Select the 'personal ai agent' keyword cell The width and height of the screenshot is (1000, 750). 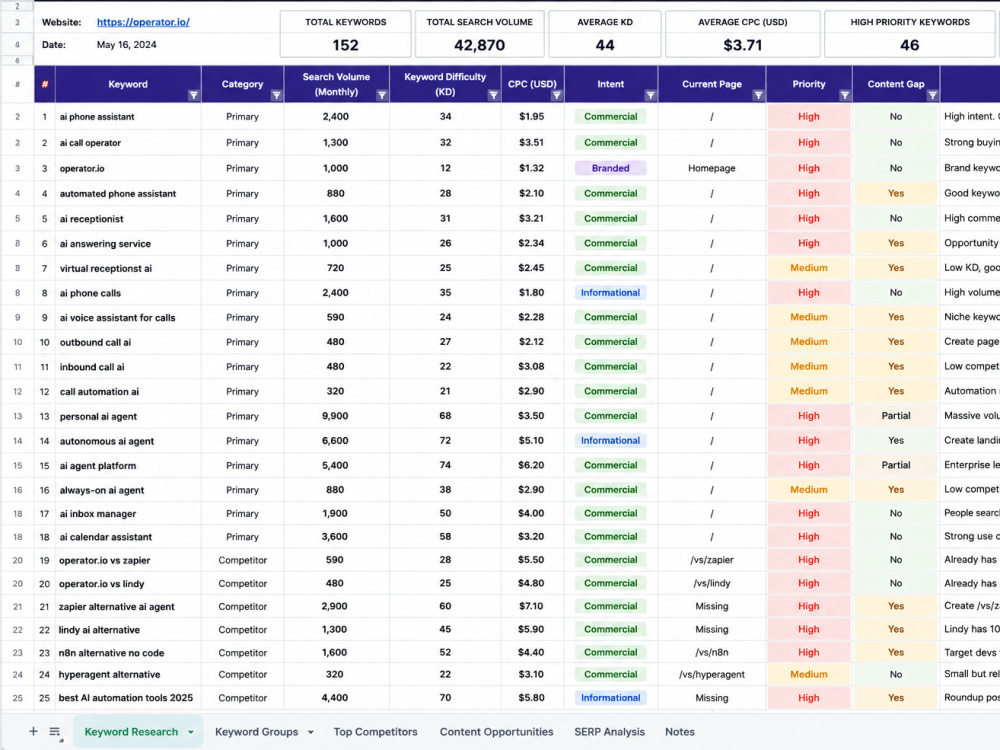[x=128, y=416]
